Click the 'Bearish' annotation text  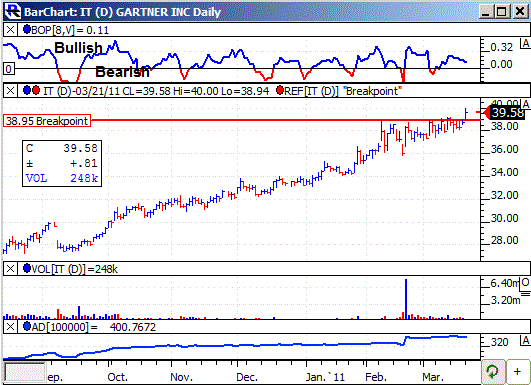click(122, 72)
